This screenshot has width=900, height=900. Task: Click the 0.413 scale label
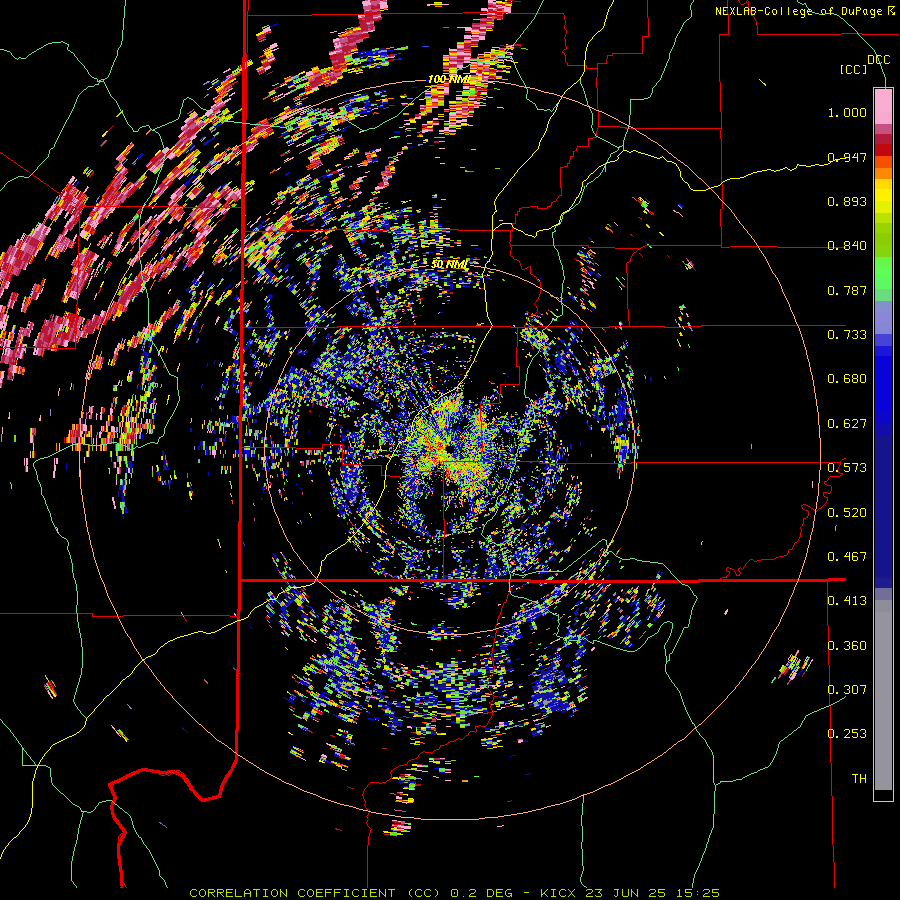click(x=847, y=601)
